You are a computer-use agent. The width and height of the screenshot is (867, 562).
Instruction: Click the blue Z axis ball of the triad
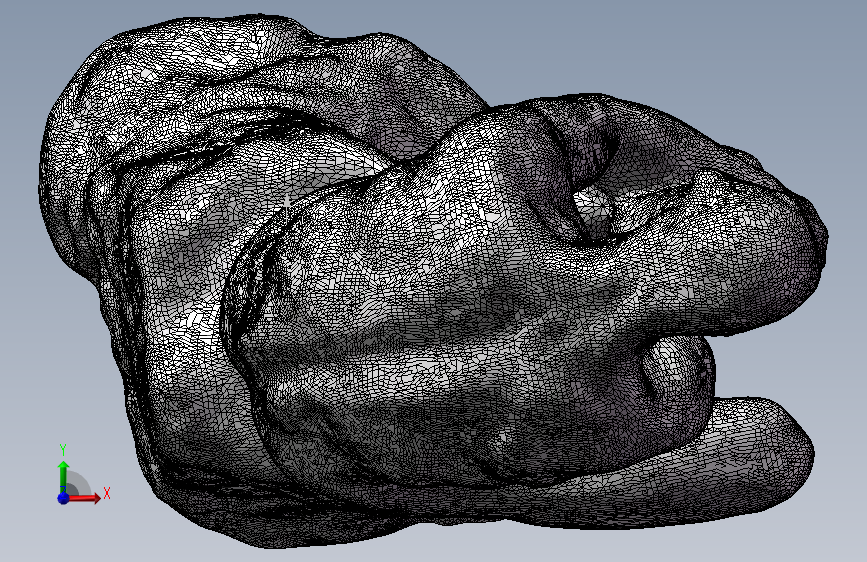pos(63,498)
